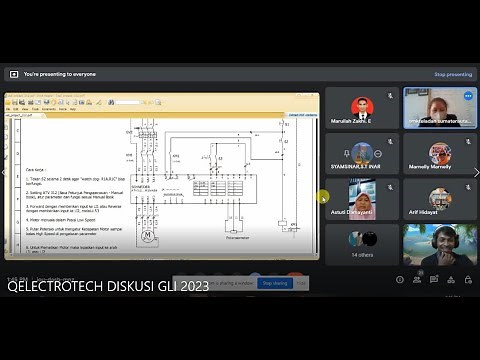This screenshot has height=360, width=480.
Task: Click muted mic icon on Astuti Damayanti tile
Action: 390,188
